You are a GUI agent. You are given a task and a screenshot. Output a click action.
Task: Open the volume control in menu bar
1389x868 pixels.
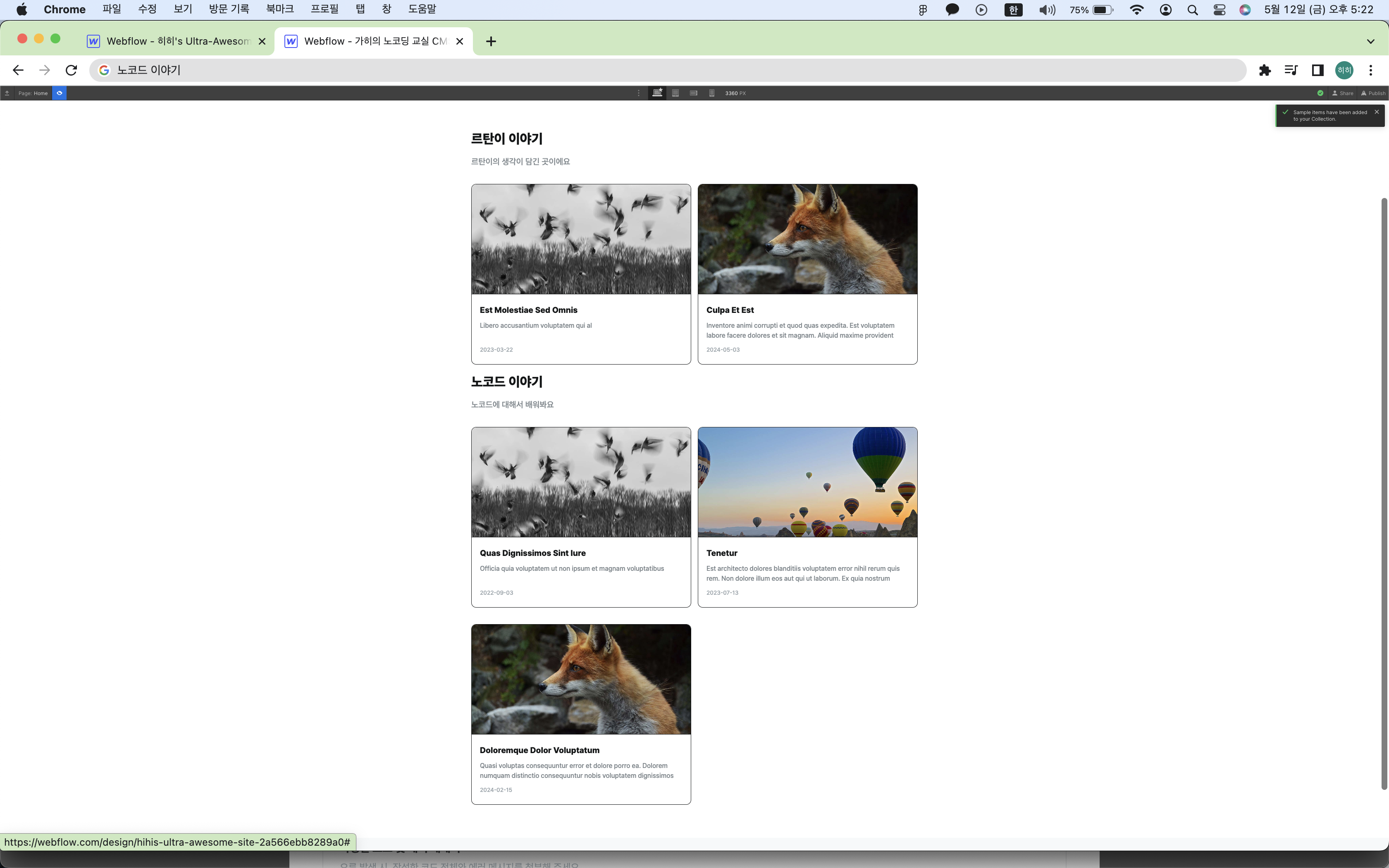[x=1047, y=10]
